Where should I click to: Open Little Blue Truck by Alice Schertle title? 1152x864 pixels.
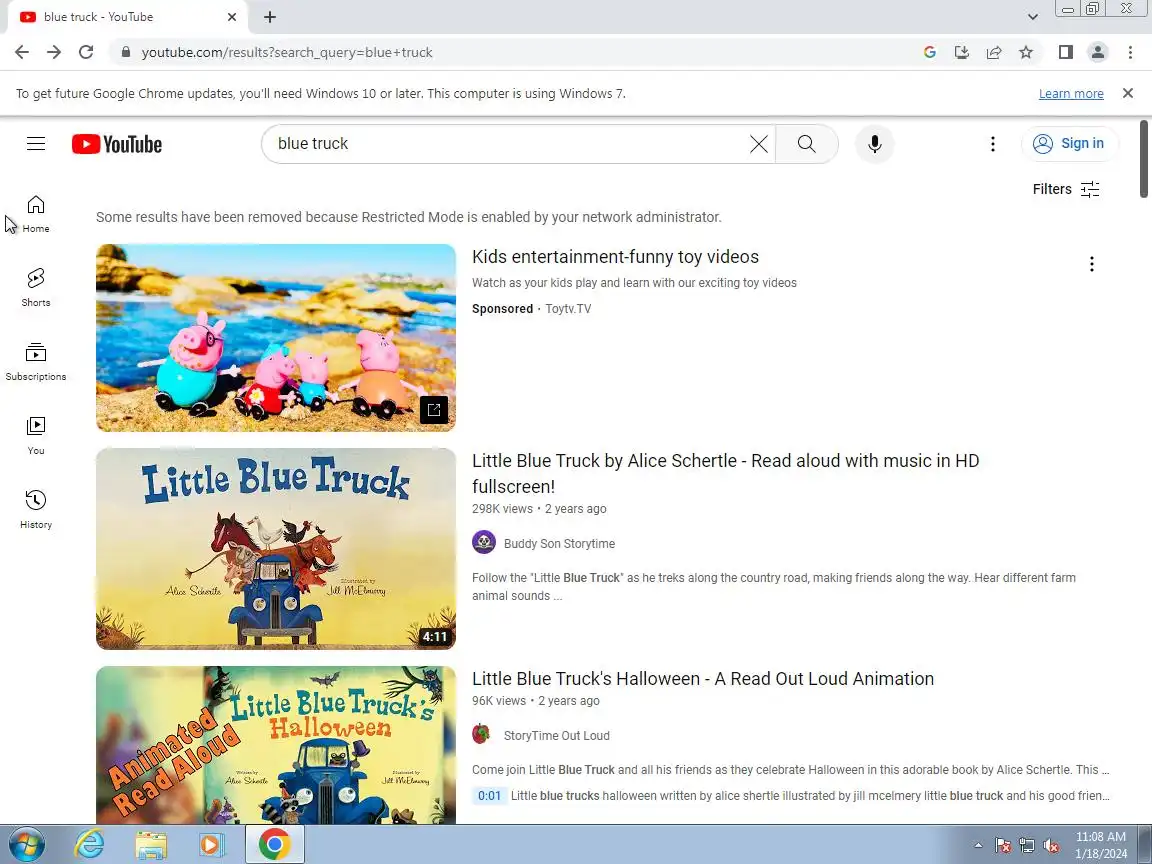click(725, 473)
